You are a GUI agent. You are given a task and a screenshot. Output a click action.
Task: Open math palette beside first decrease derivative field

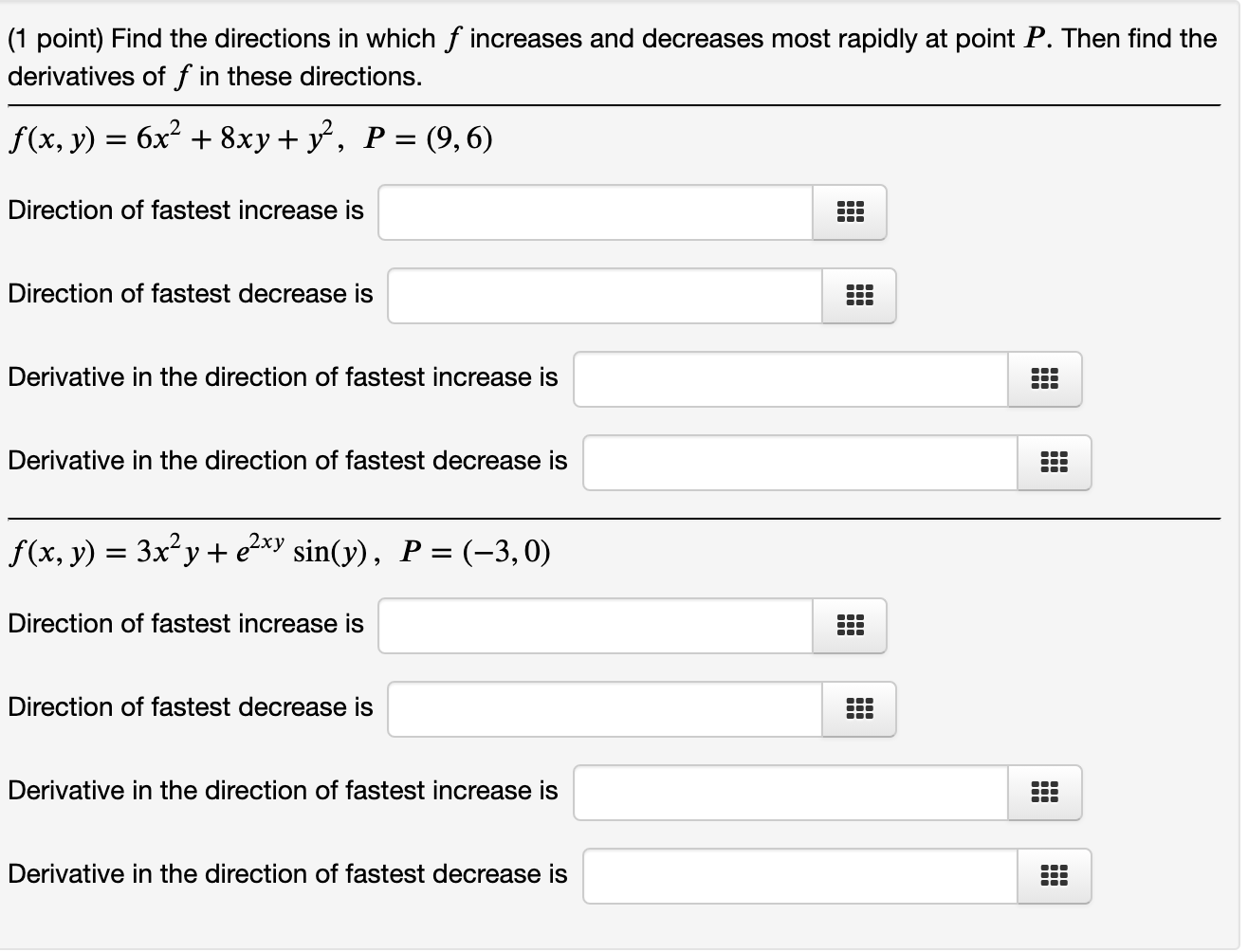point(1055,463)
